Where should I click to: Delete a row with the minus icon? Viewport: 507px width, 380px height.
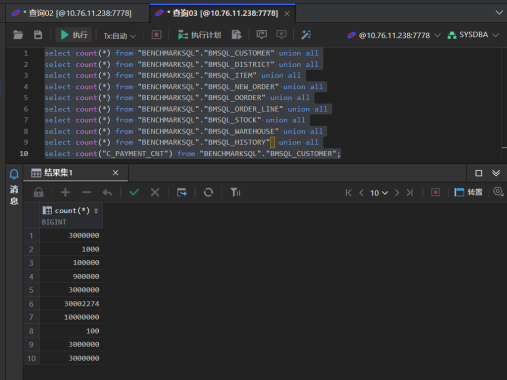pyautogui.click(x=86, y=192)
